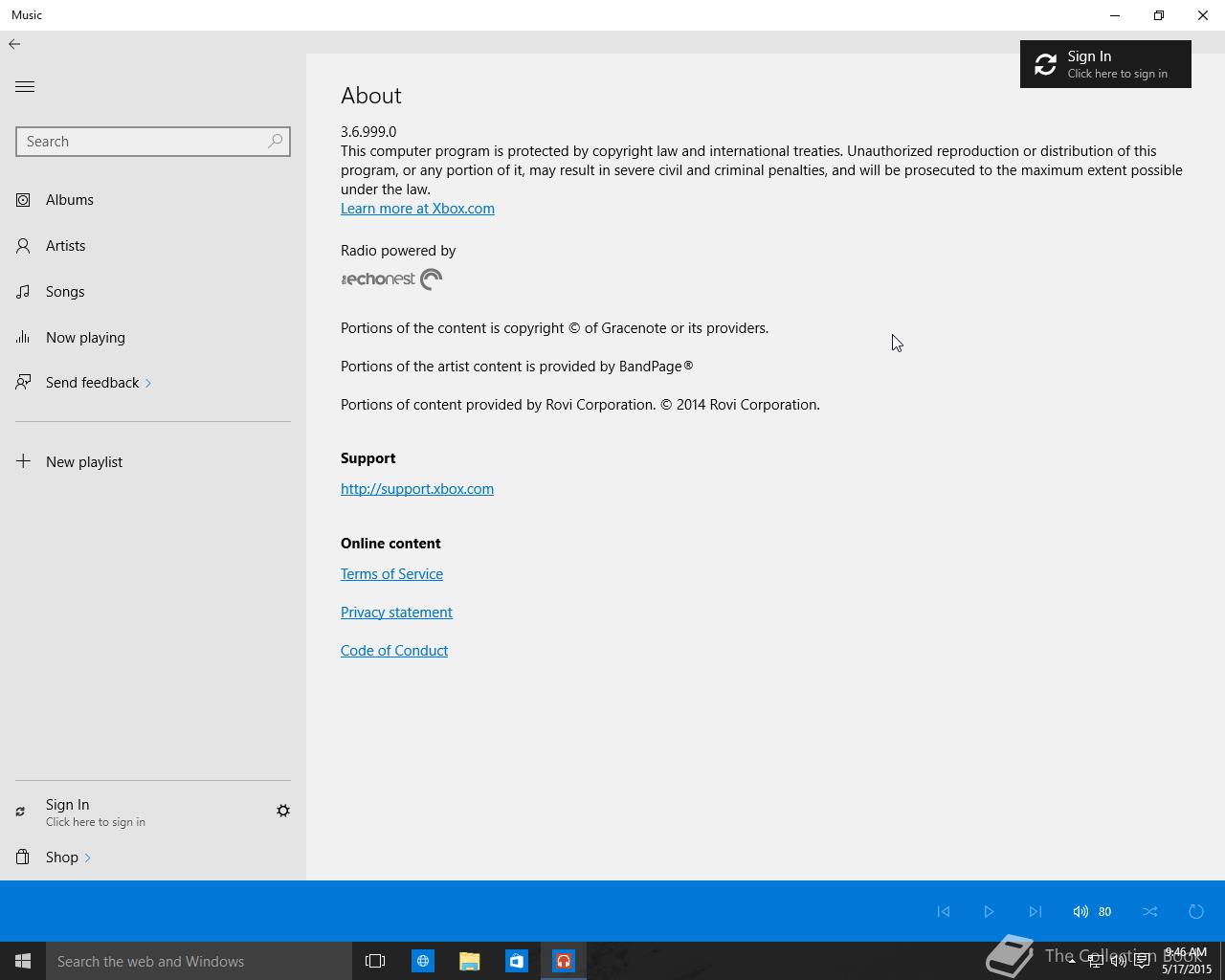Click the Music app taskbar icon

click(x=563, y=961)
